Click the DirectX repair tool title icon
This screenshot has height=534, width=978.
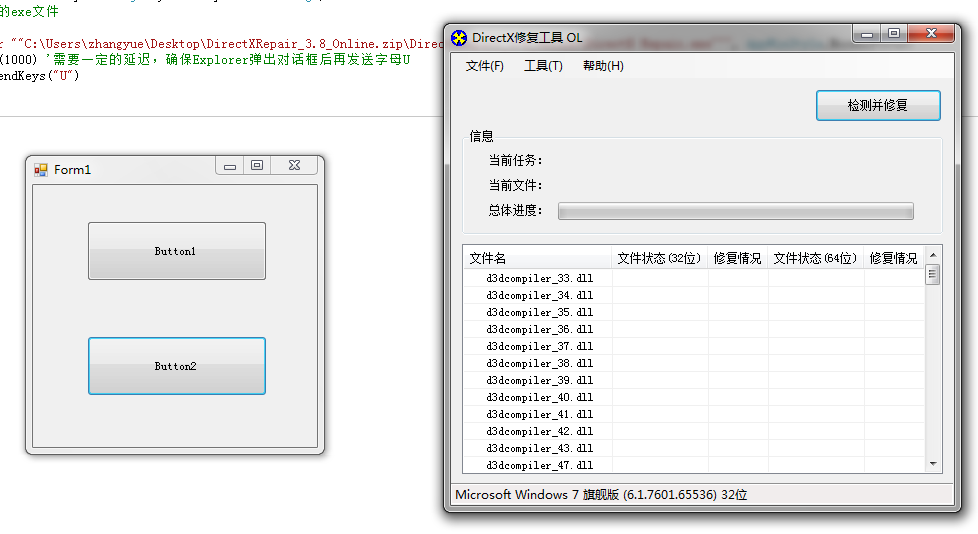click(x=459, y=38)
